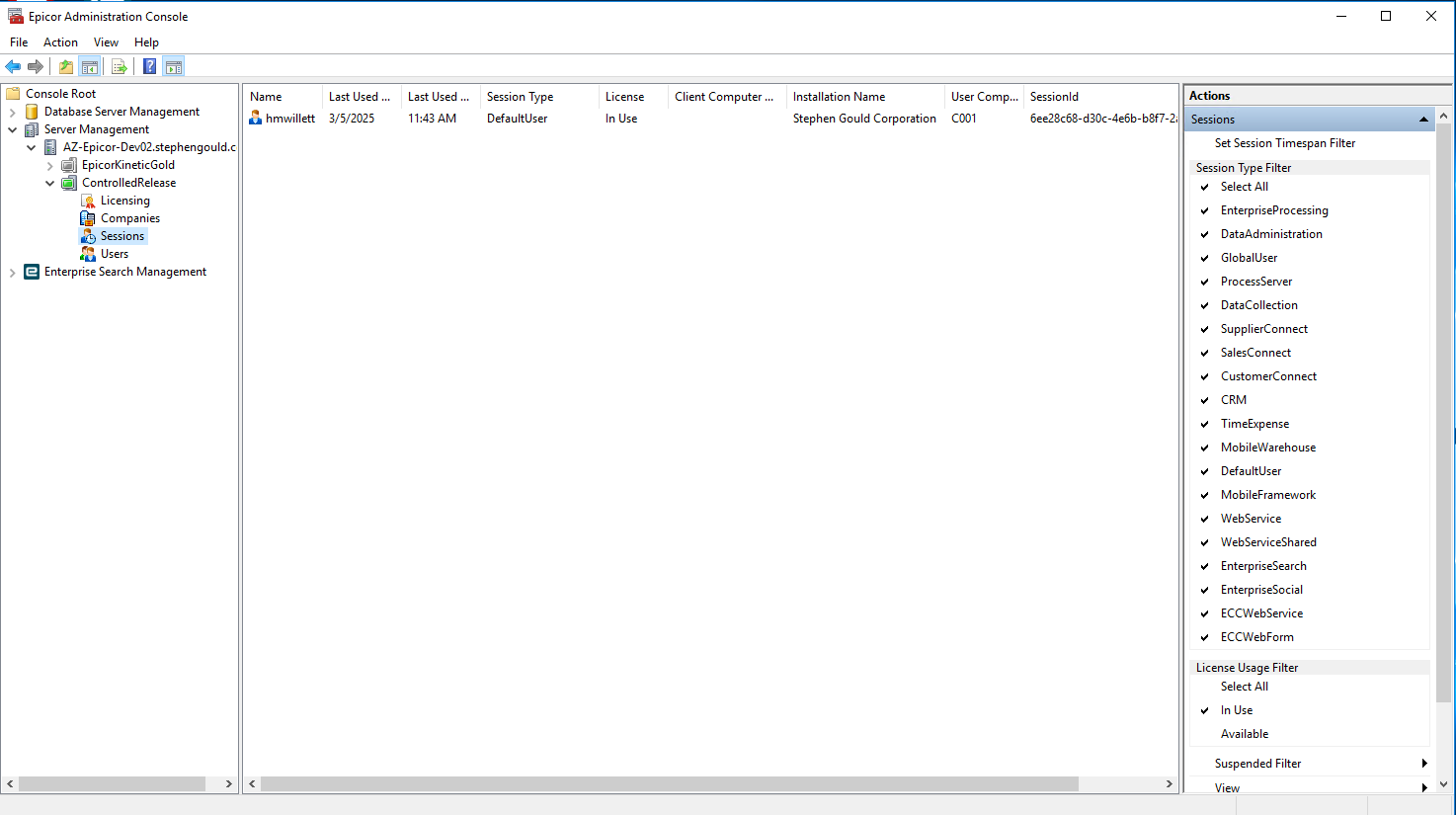The image size is (1456, 815).
Task: Sort by the Session Type column header
Action: [x=539, y=97]
